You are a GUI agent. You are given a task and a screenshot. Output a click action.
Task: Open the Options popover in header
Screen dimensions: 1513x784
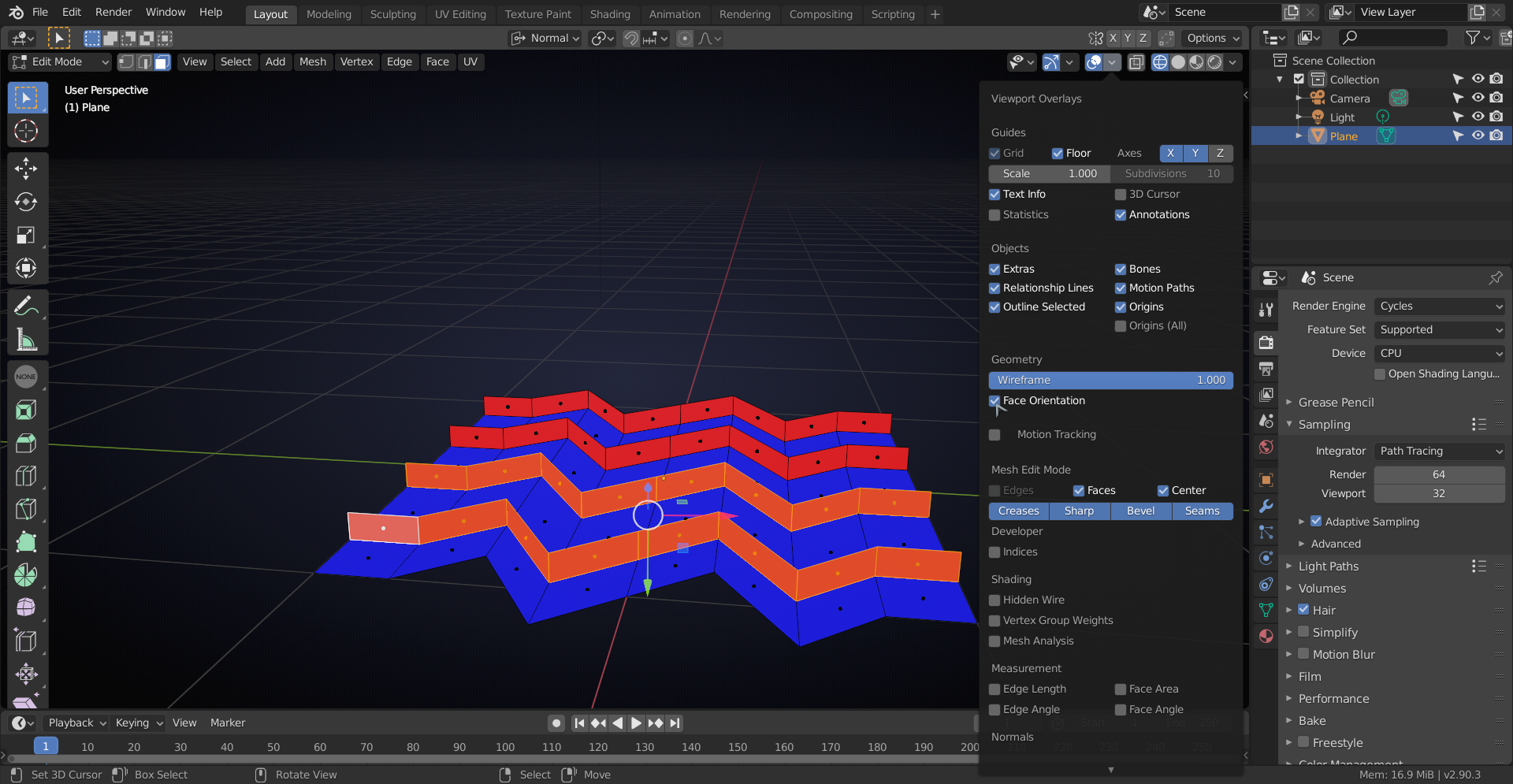click(x=1212, y=38)
